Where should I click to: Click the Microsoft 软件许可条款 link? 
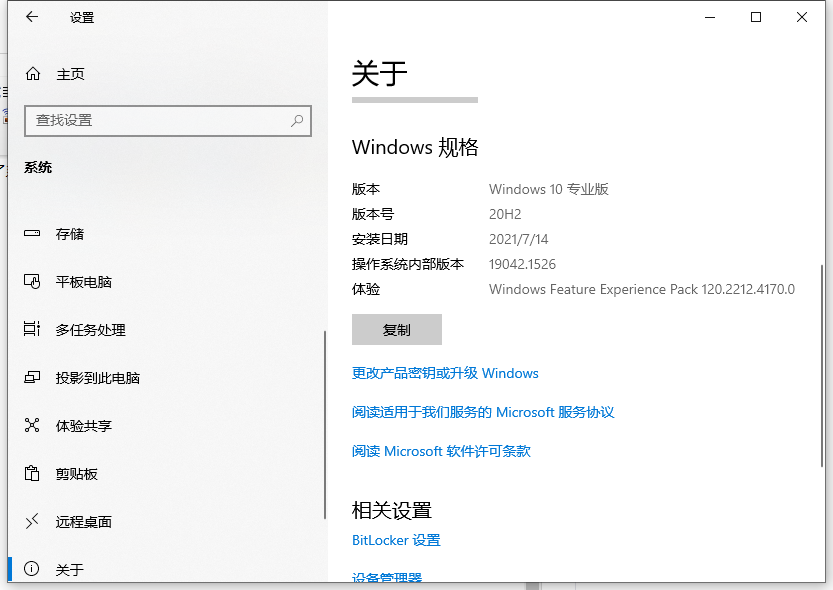point(441,451)
